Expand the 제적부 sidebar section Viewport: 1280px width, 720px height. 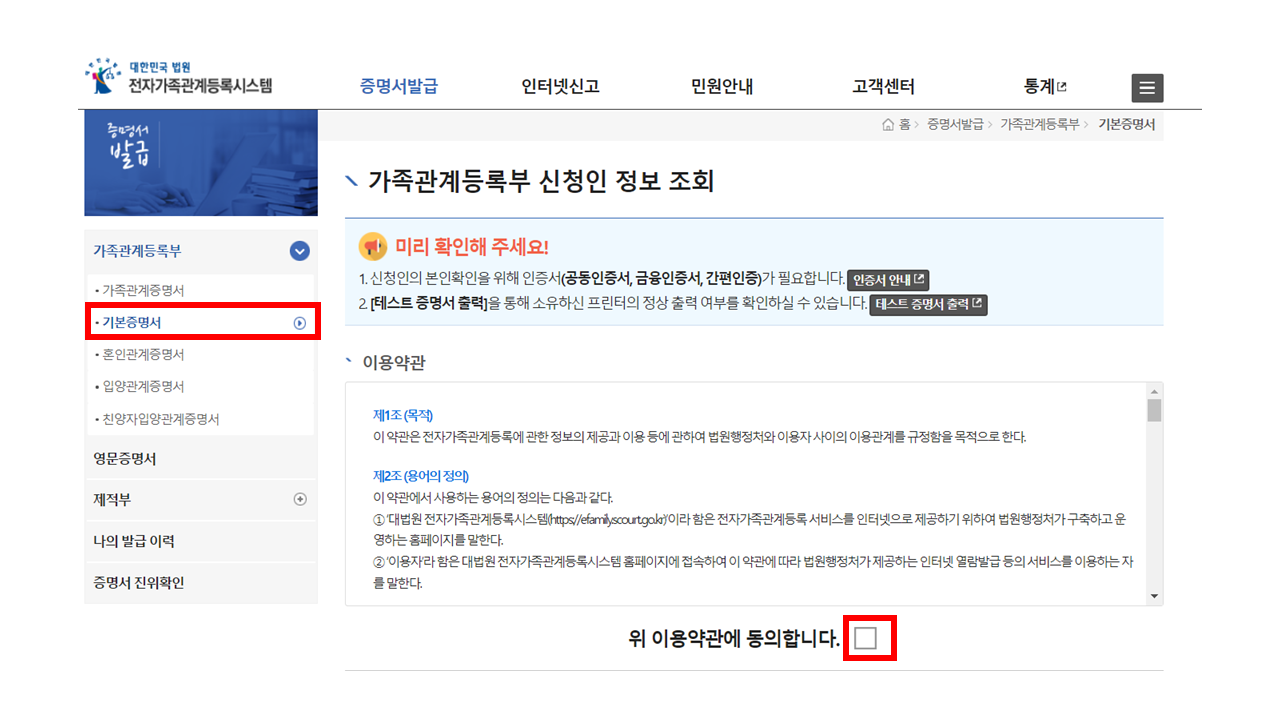(299, 499)
